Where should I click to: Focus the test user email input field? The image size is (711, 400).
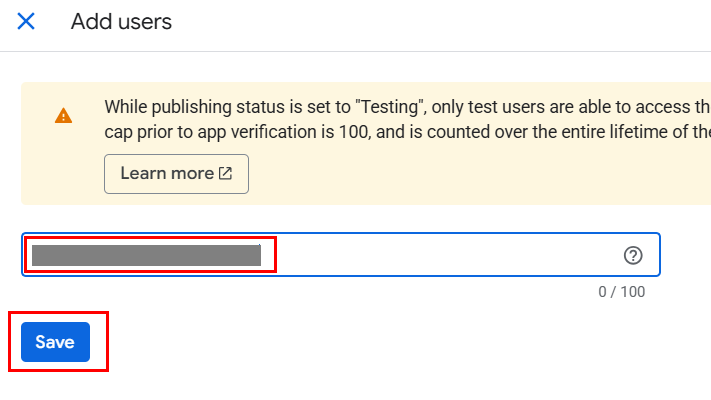click(341, 254)
